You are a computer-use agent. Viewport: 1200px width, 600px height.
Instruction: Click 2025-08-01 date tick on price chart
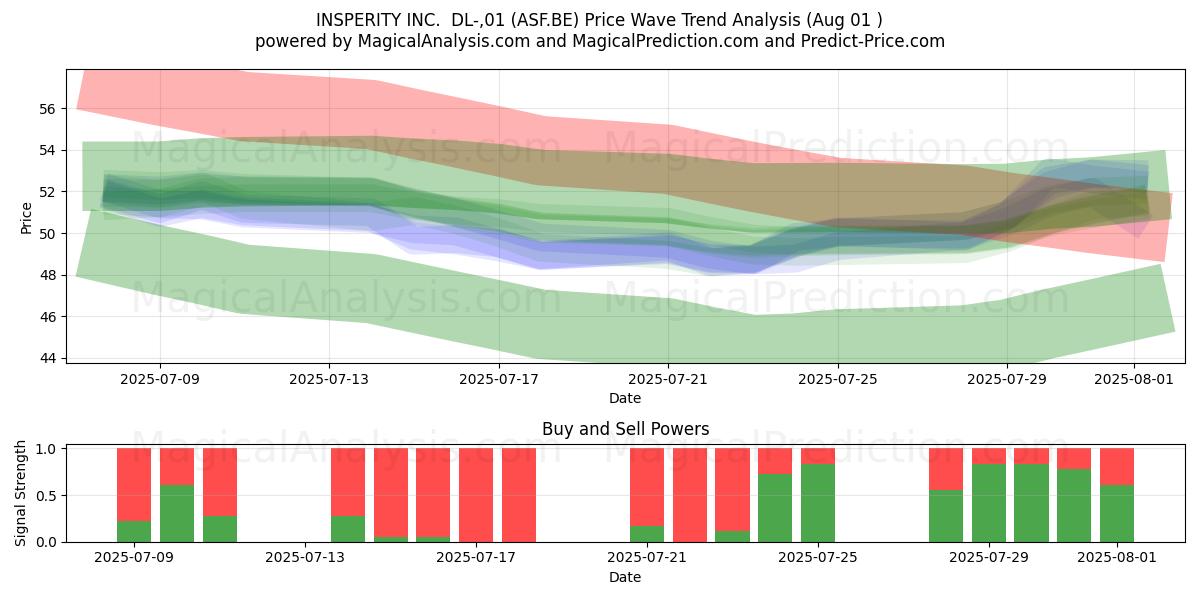pos(1134,379)
